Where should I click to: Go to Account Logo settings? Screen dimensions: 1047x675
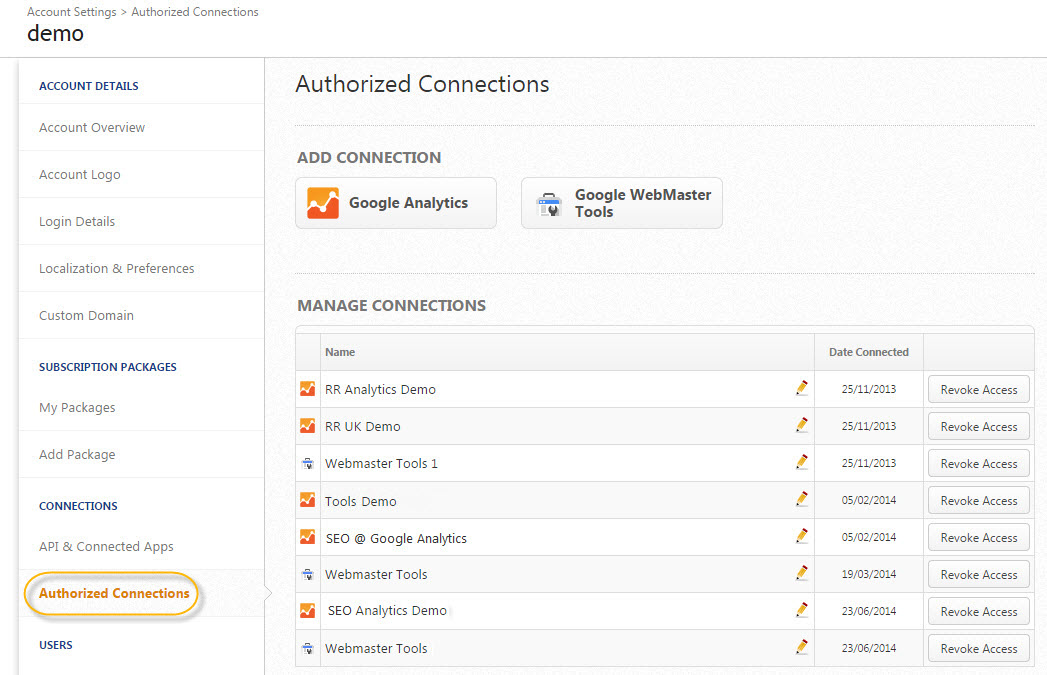pyautogui.click(x=80, y=175)
